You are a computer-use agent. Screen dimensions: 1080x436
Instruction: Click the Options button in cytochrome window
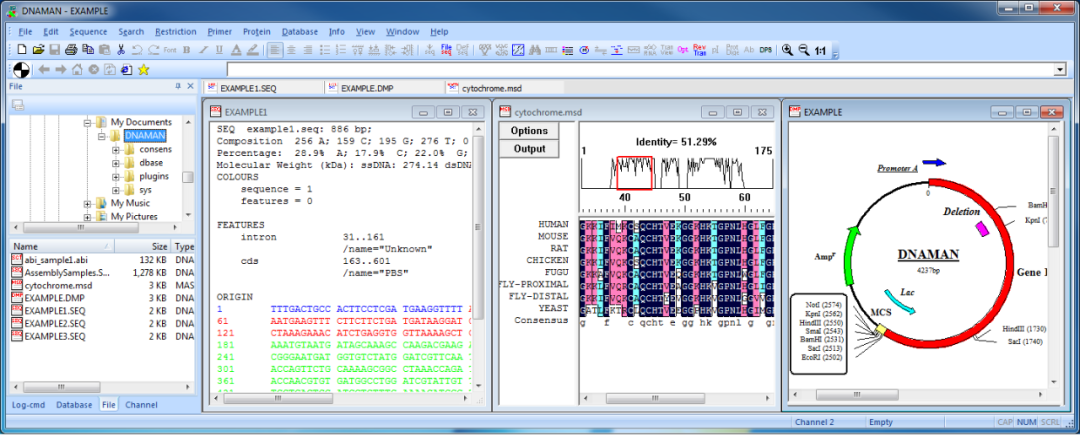[x=529, y=131]
